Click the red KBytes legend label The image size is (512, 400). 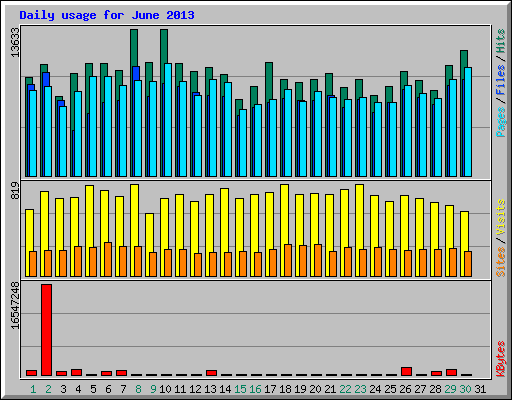point(501,359)
